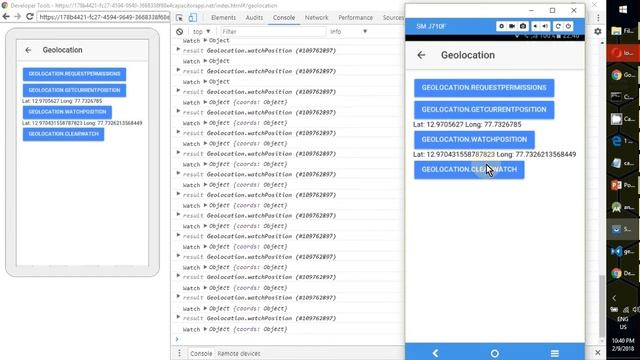Open the Visual Studio Code taskbar item

(x=623, y=251)
